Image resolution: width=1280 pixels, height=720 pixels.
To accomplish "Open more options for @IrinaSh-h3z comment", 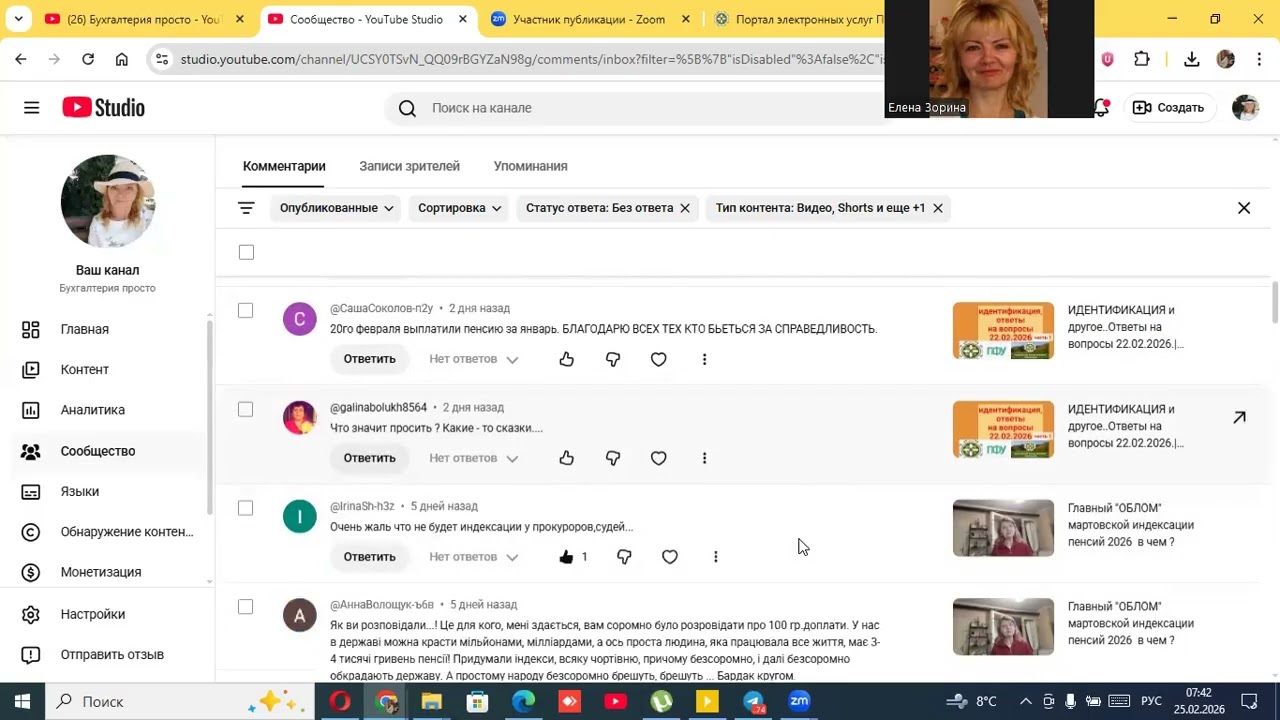I will (x=715, y=557).
